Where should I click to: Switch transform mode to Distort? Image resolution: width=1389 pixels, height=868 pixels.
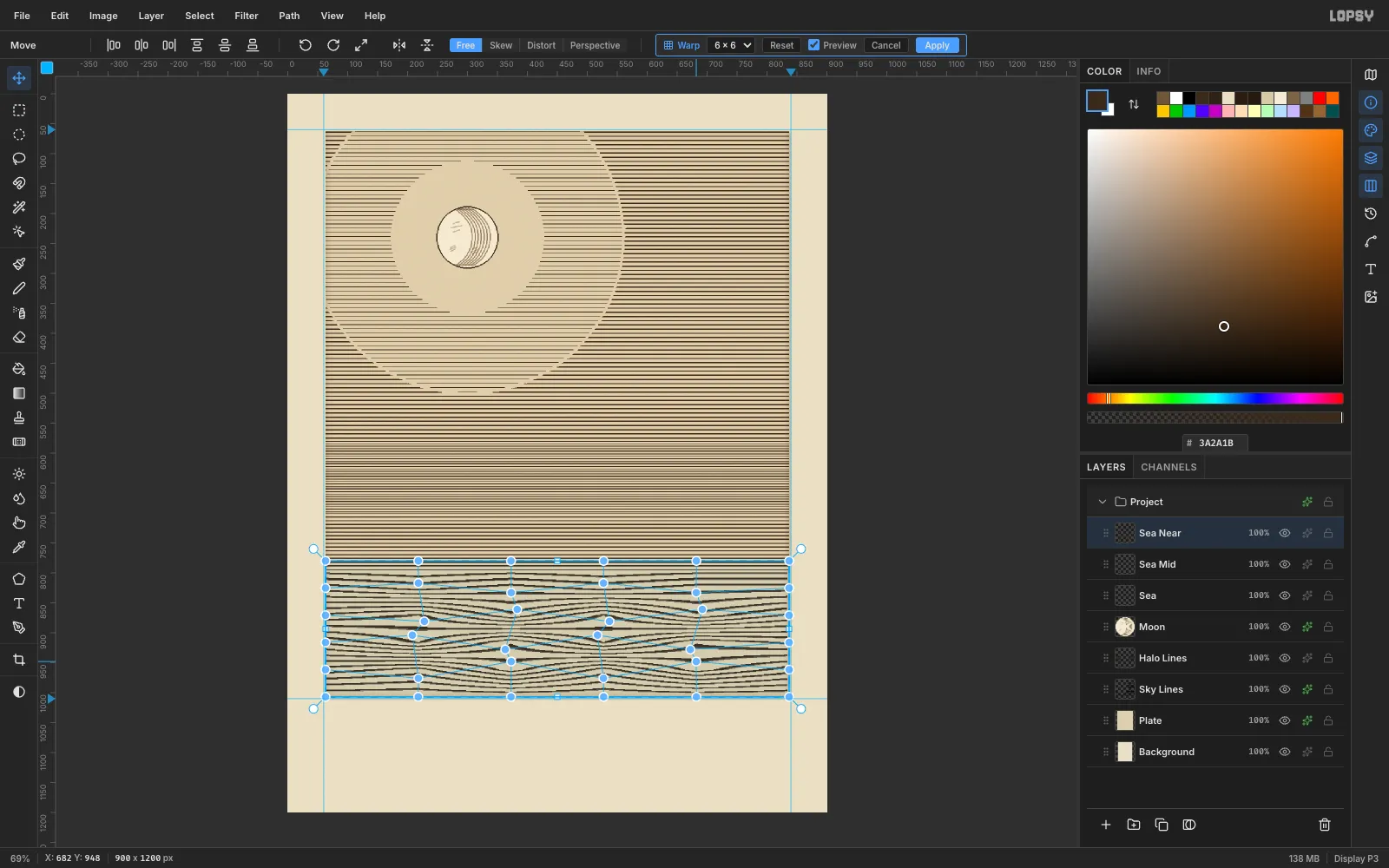pos(541,45)
